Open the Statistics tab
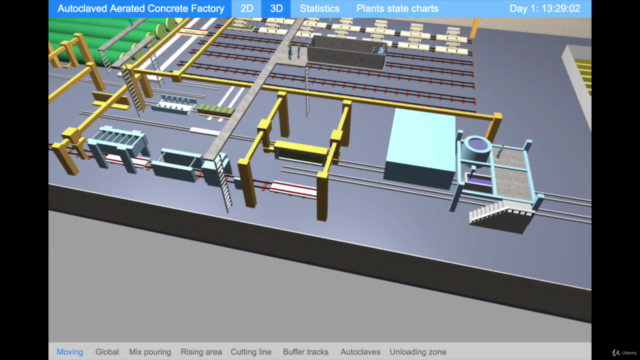The height and width of the screenshot is (360, 640). pyautogui.click(x=319, y=9)
